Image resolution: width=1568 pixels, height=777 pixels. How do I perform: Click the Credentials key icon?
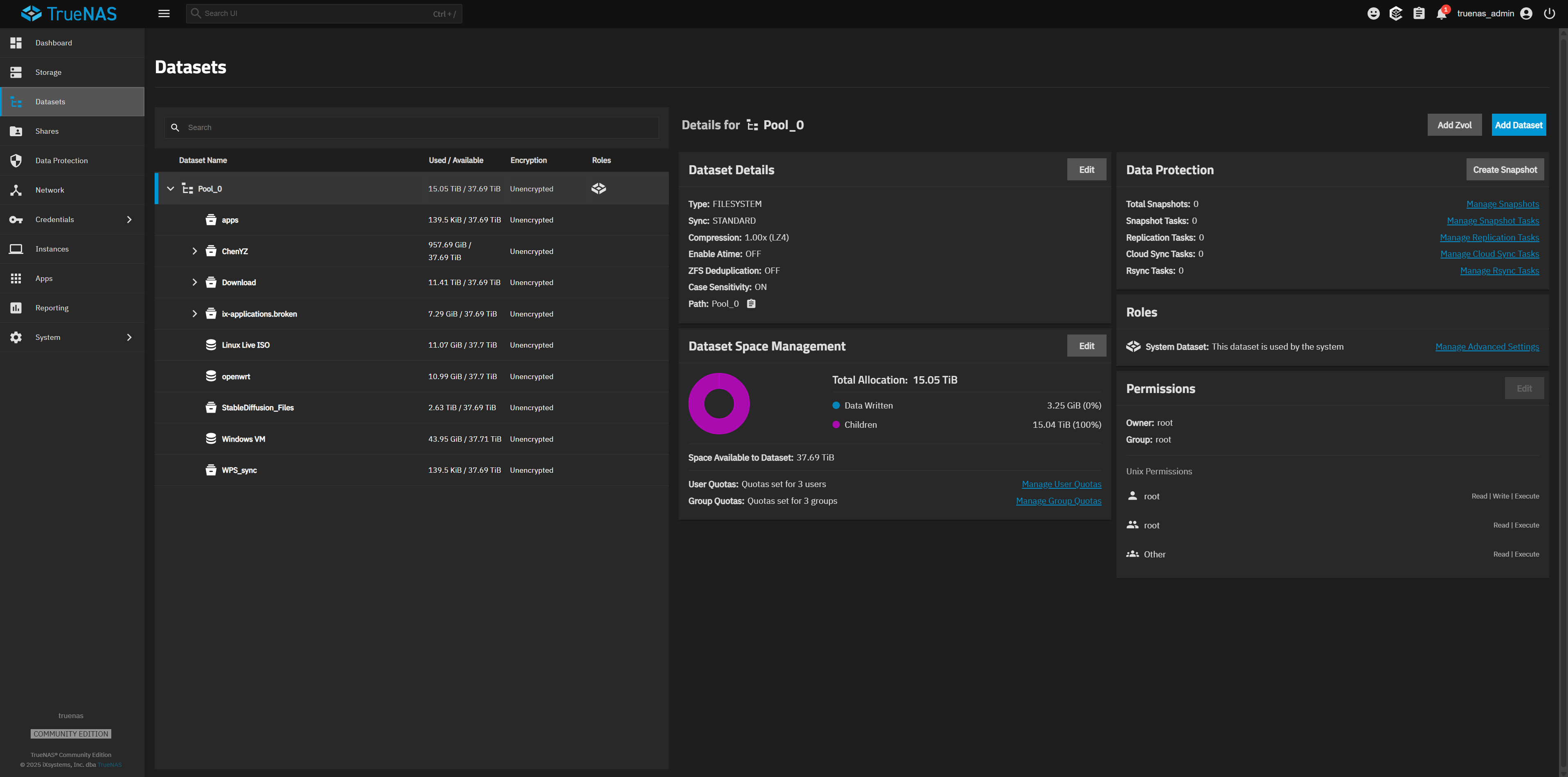tap(16, 220)
